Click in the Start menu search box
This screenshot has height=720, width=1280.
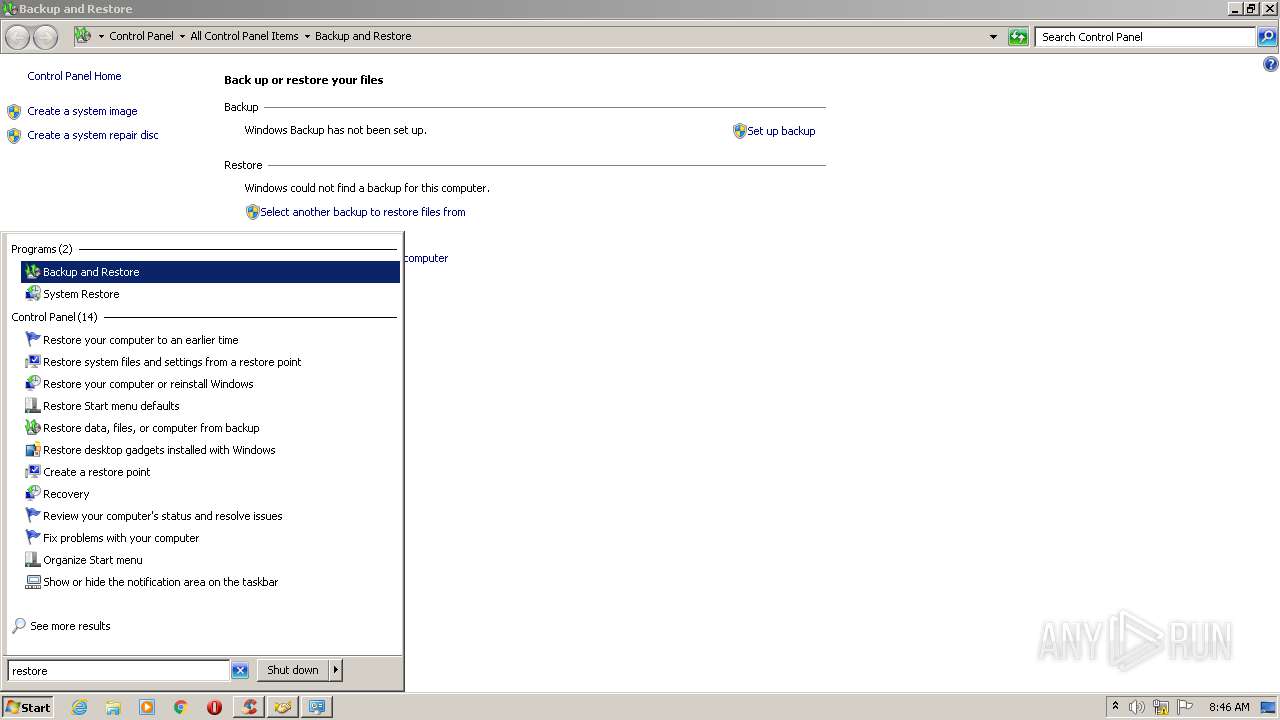(119, 671)
